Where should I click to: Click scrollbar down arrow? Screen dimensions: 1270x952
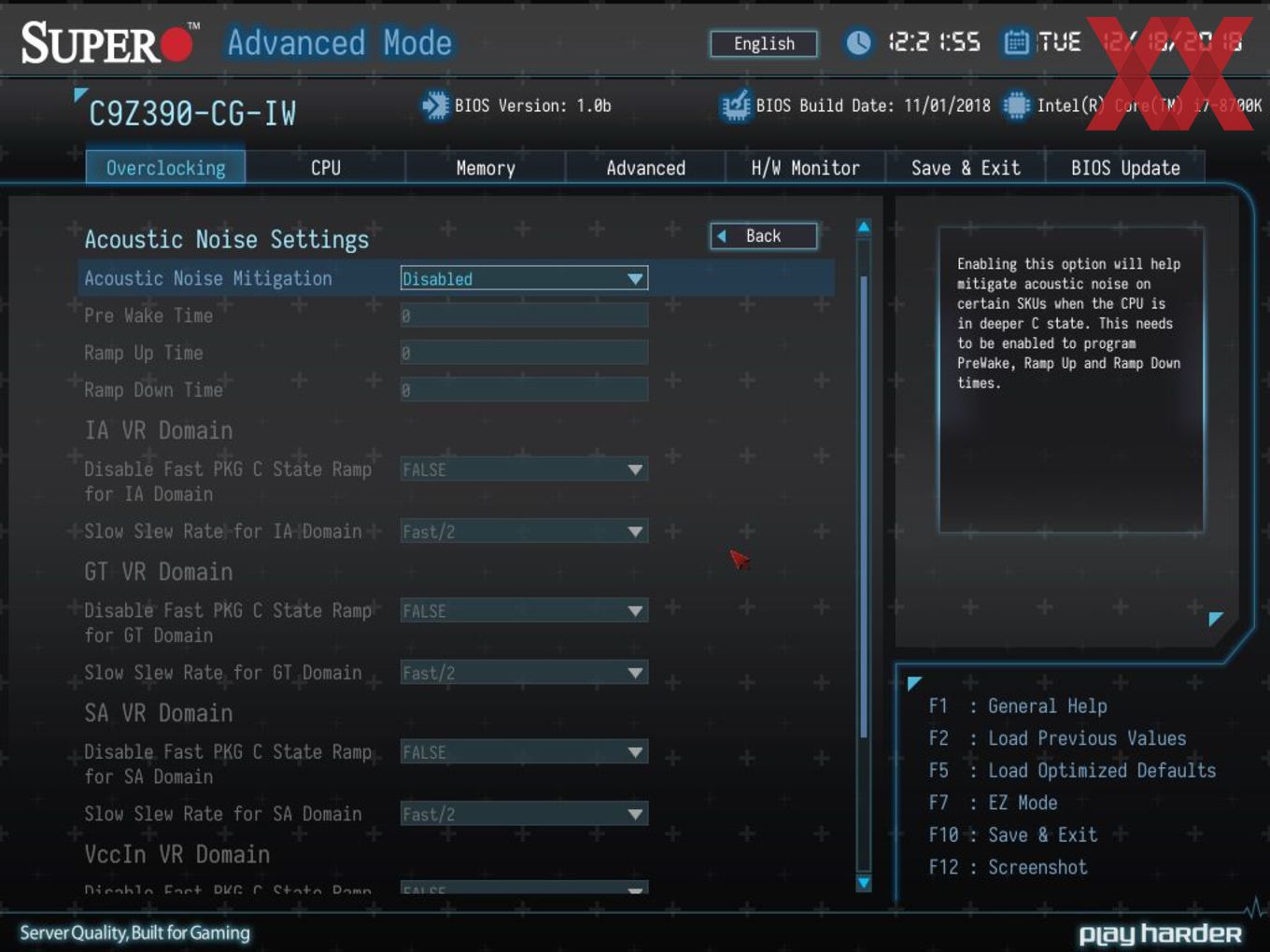click(x=864, y=883)
